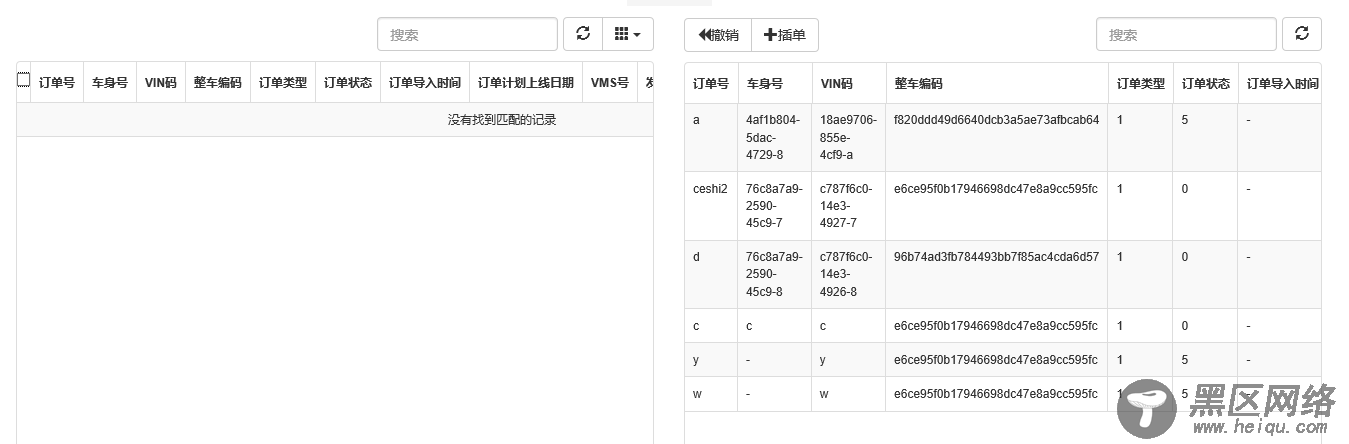Open the column chooser dropdown in left panel
The image size is (1349, 444).
pos(628,34)
